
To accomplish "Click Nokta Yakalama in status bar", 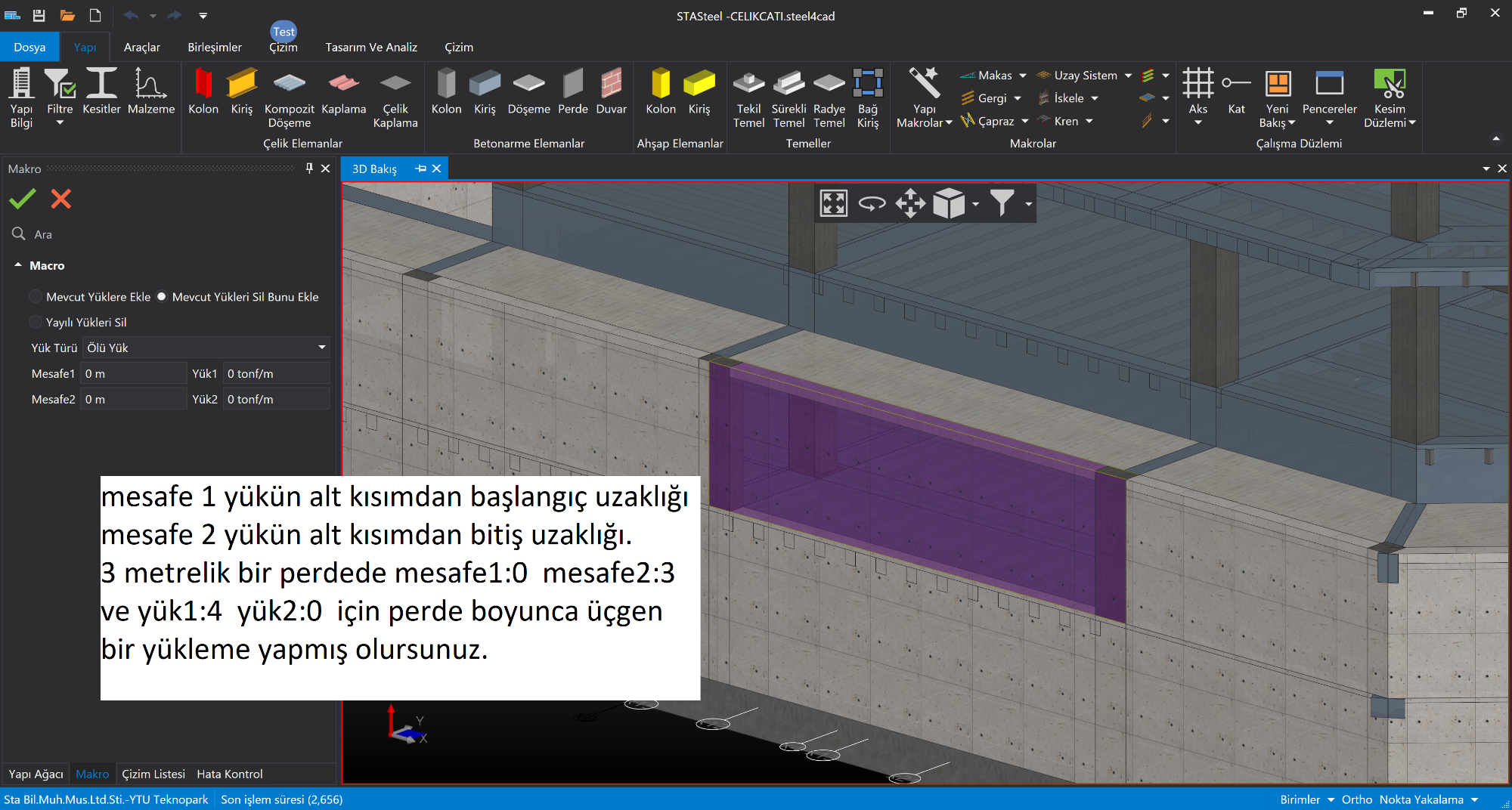I will point(1421,799).
